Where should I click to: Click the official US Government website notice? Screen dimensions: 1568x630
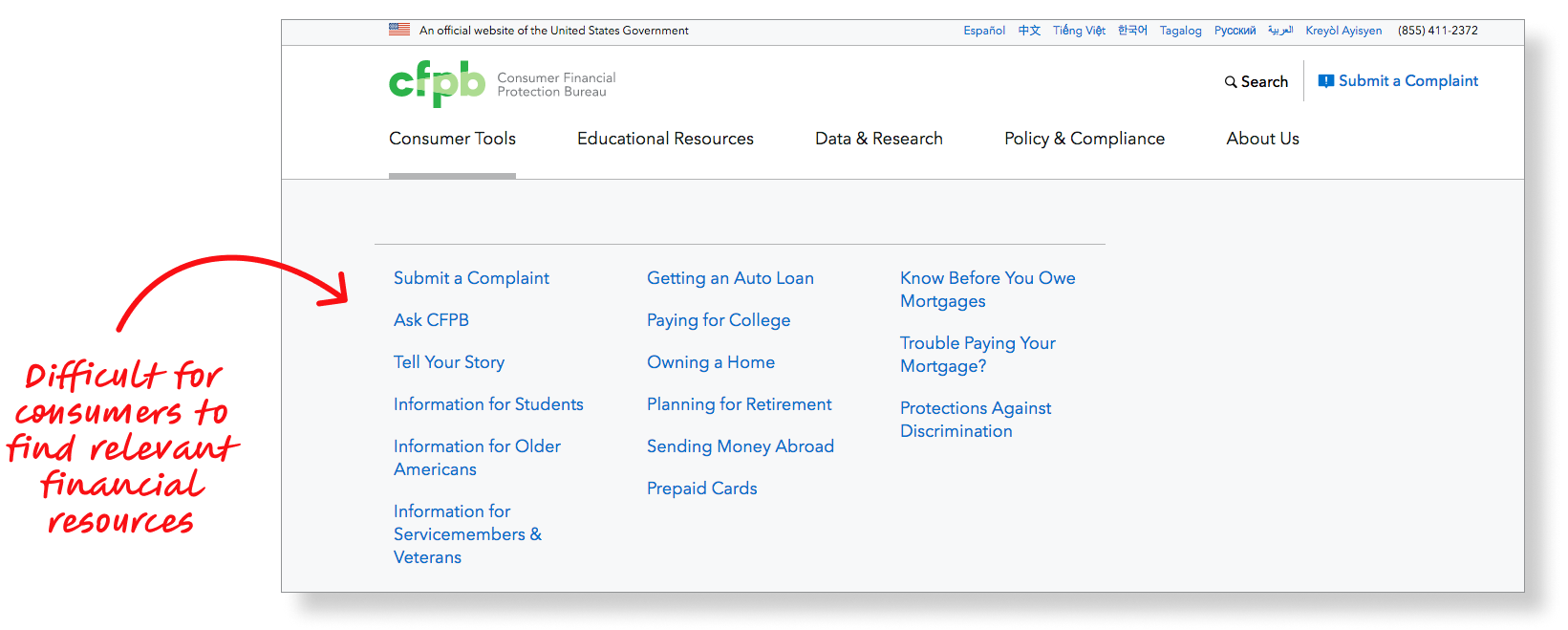553,31
